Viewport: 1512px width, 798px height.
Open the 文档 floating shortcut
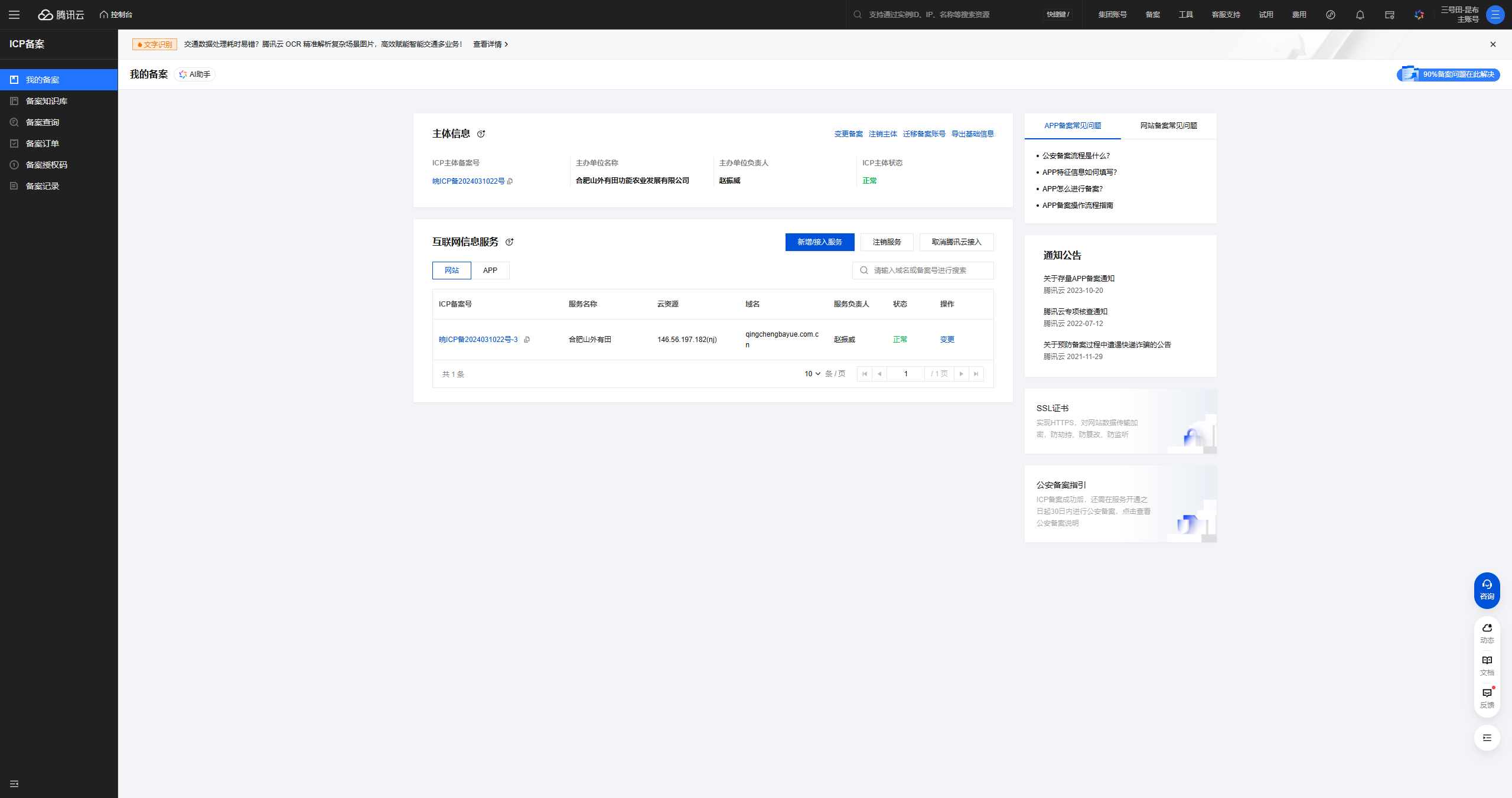pyautogui.click(x=1487, y=665)
